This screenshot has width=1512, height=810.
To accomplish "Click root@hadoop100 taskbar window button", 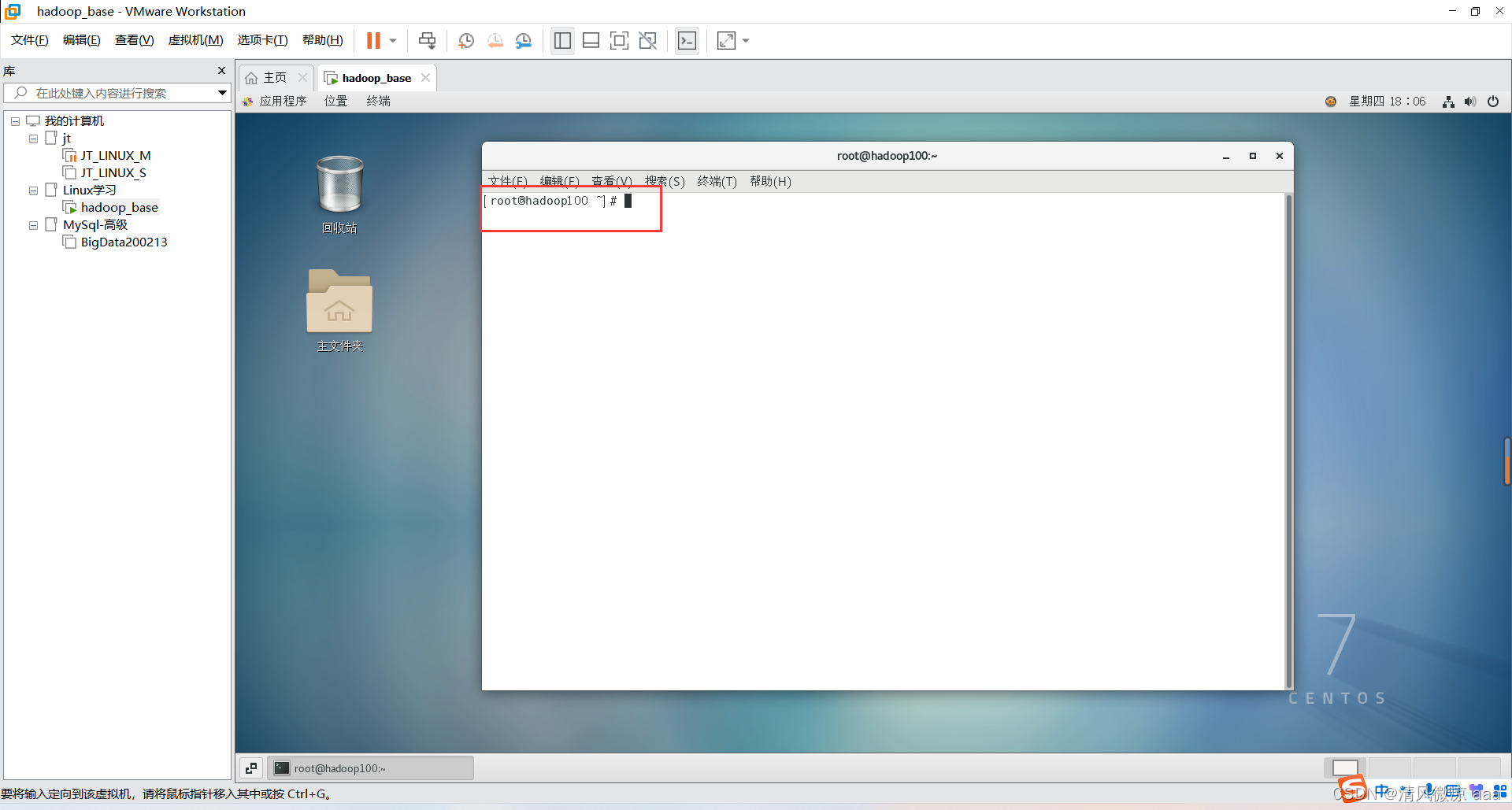I will click(x=370, y=768).
